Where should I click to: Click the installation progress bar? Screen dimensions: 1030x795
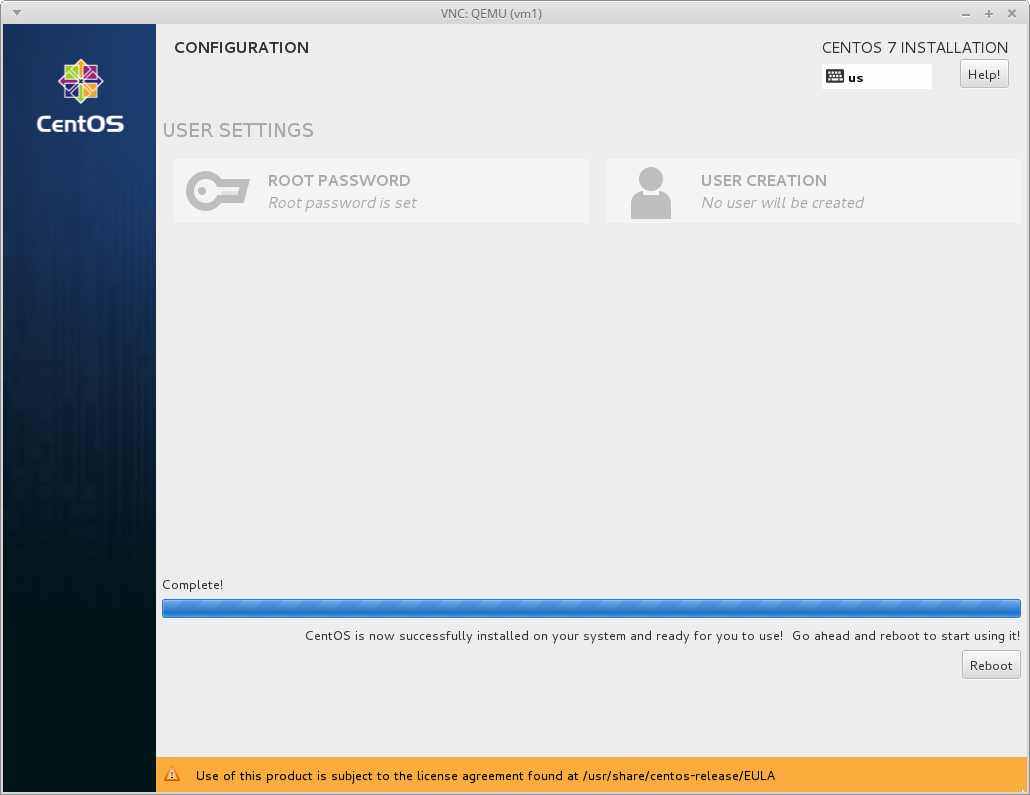point(591,608)
